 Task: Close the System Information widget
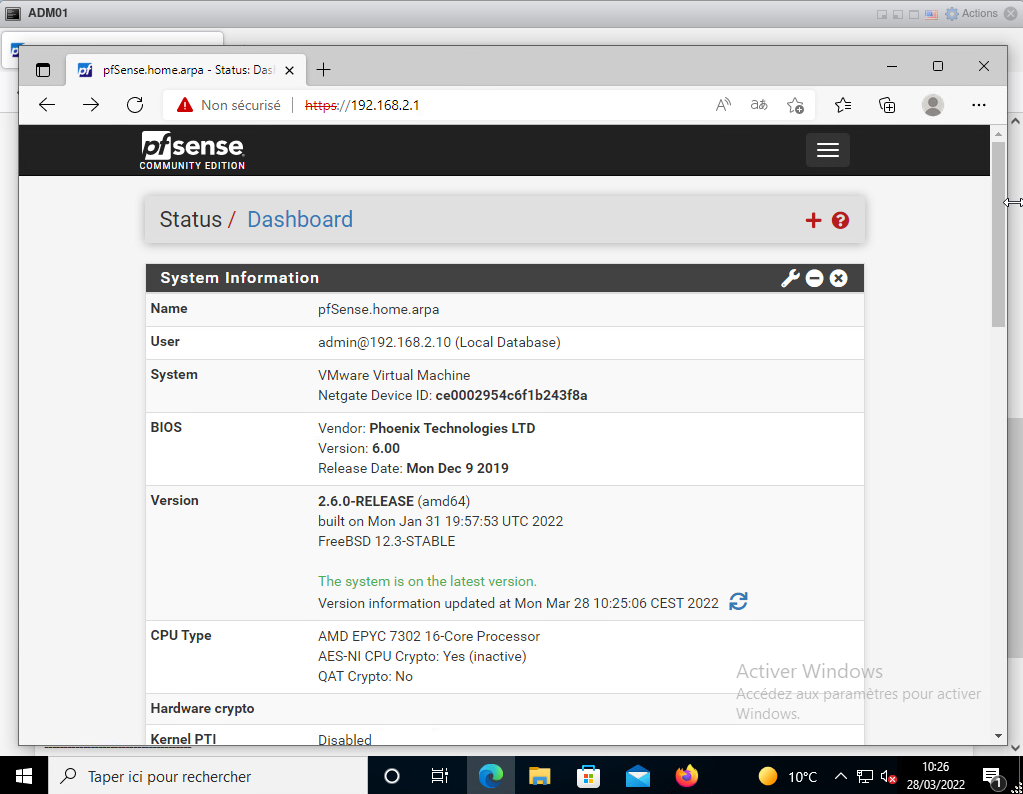coord(838,278)
